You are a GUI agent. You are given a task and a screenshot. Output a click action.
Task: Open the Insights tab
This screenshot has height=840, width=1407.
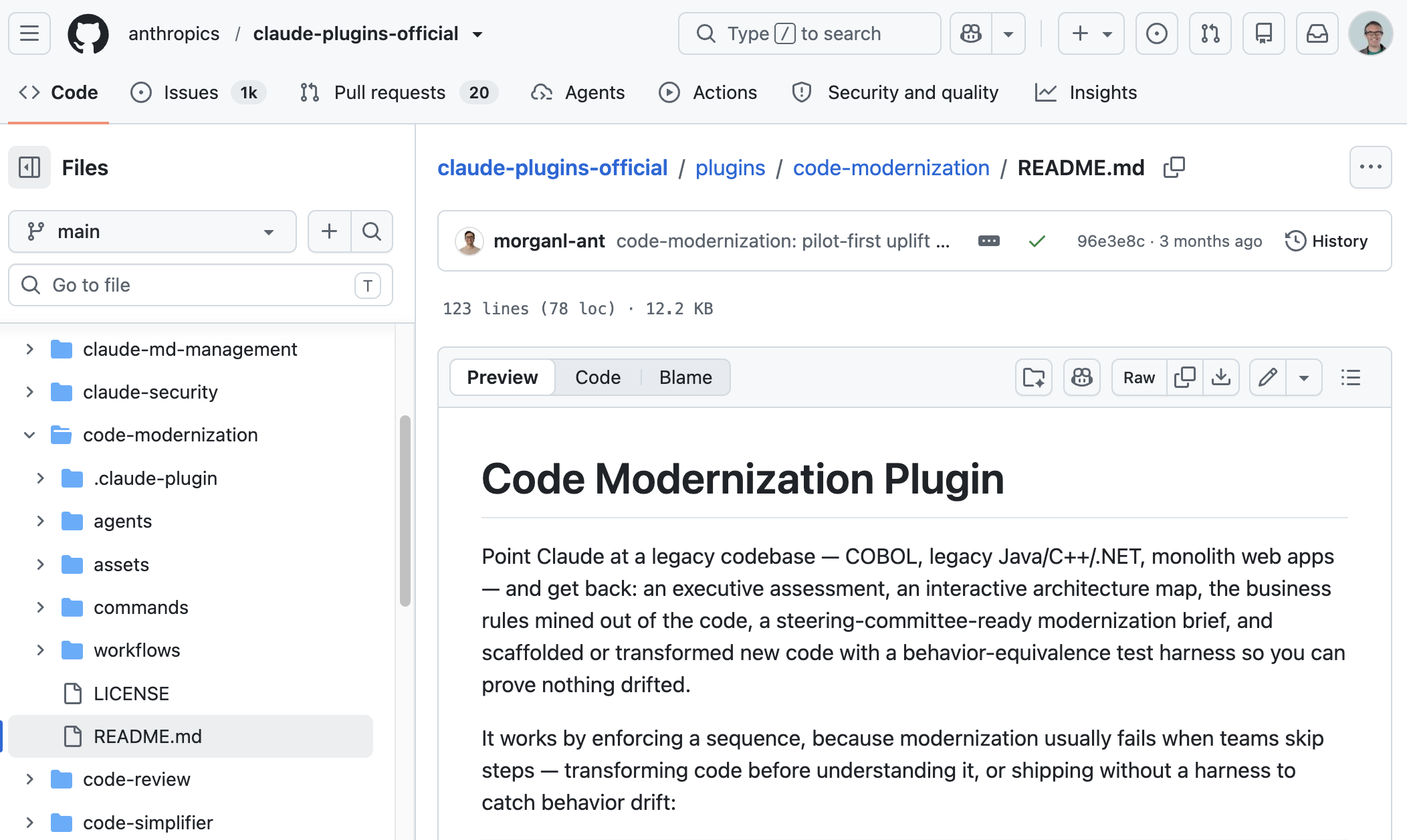pos(1085,92)
